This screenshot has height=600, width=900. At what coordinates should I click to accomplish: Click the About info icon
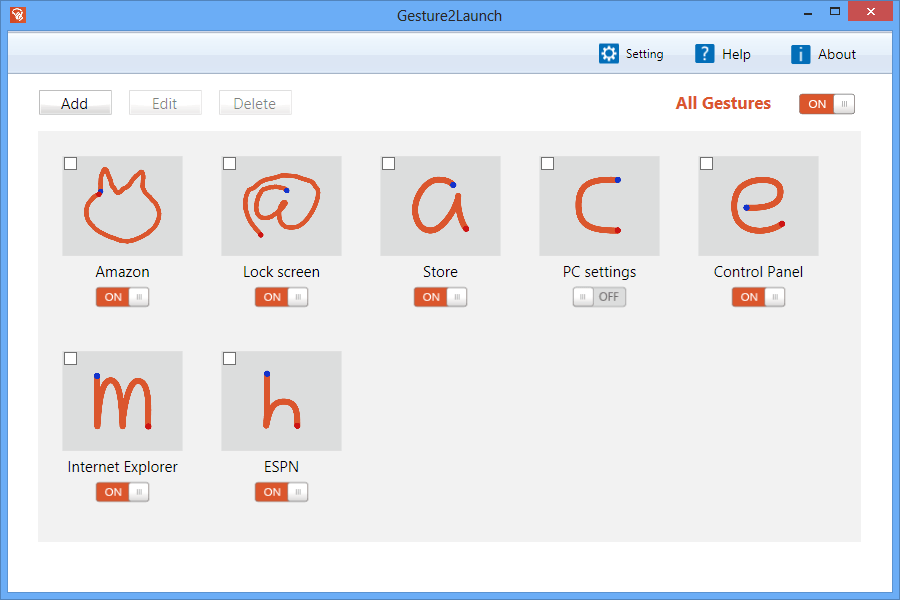(x=800, y=54)
